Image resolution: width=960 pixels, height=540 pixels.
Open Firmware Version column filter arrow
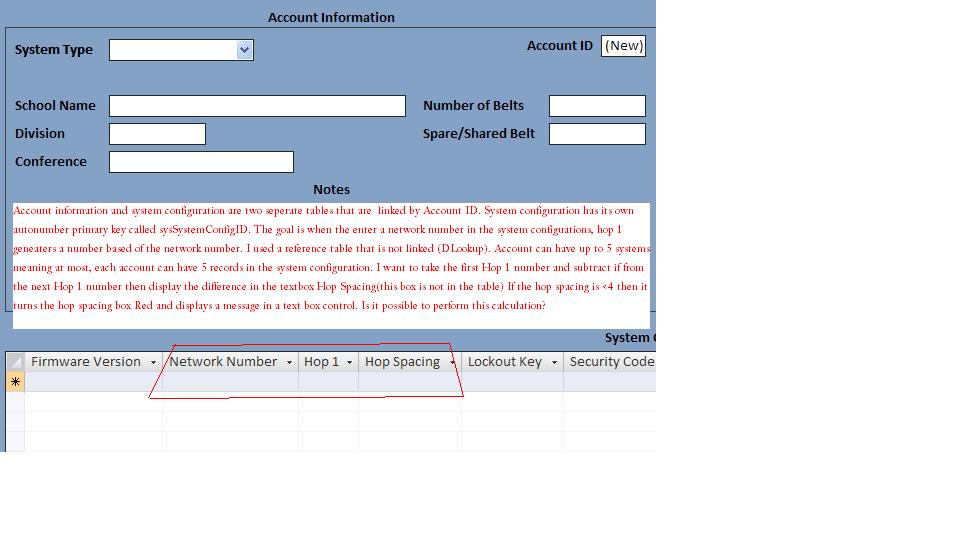153,362
